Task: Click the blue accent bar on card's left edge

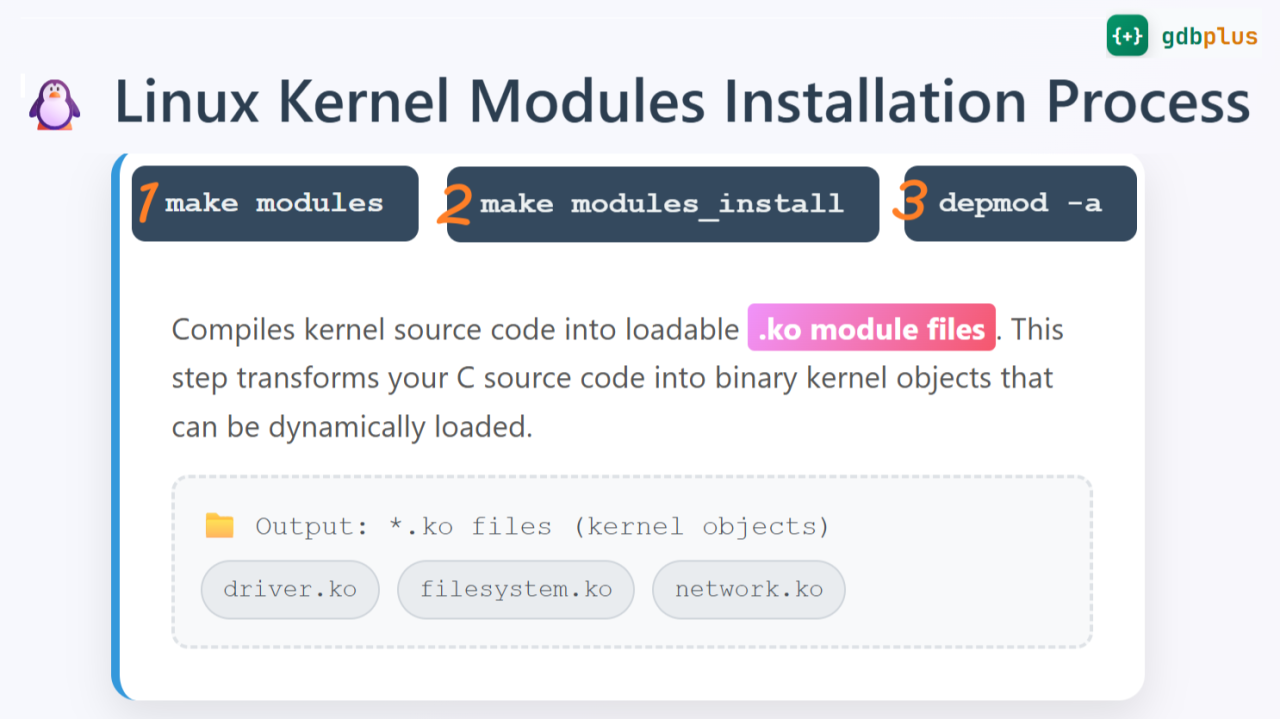Action: pos(116,430)
